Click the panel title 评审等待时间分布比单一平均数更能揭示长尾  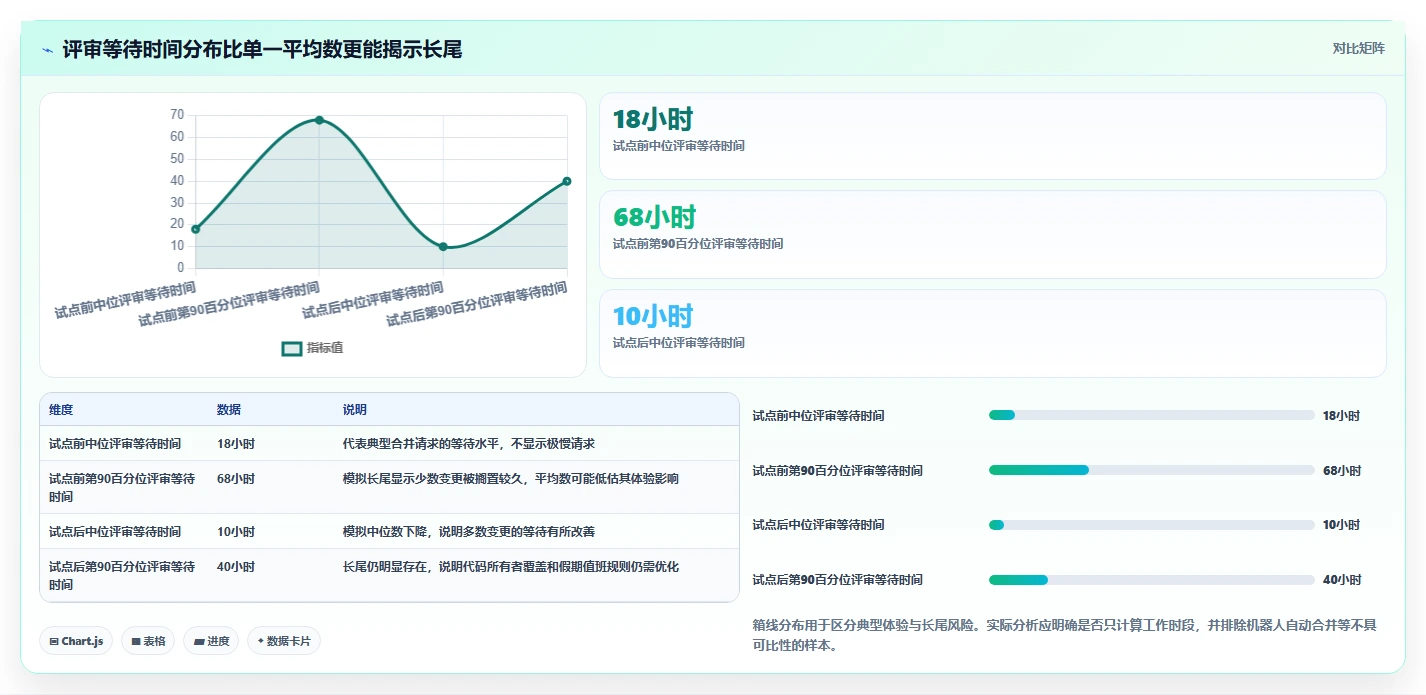pyautogui.click(x=262, y=49)
